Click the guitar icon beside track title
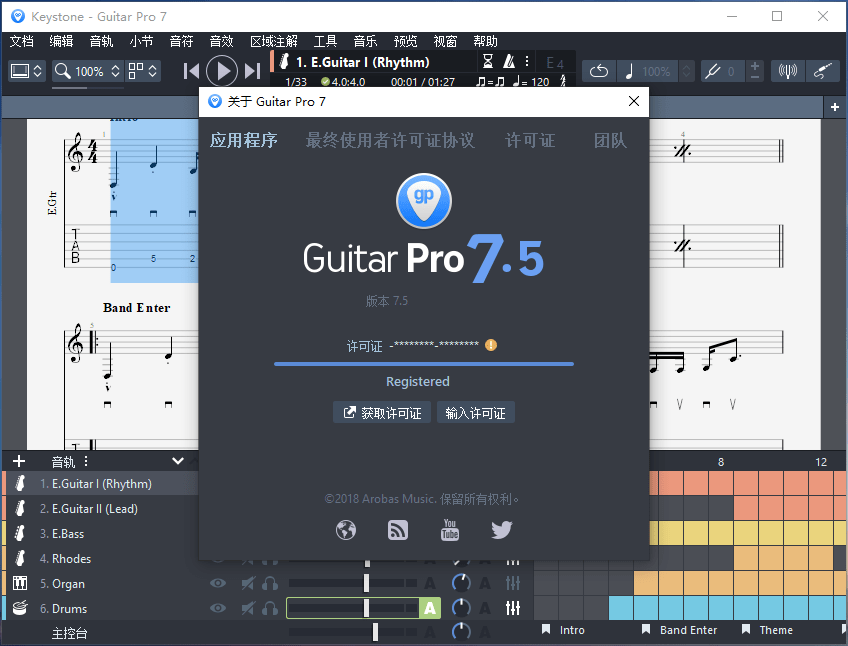Viewport: 848px width, 646px height. click(284, 62)
